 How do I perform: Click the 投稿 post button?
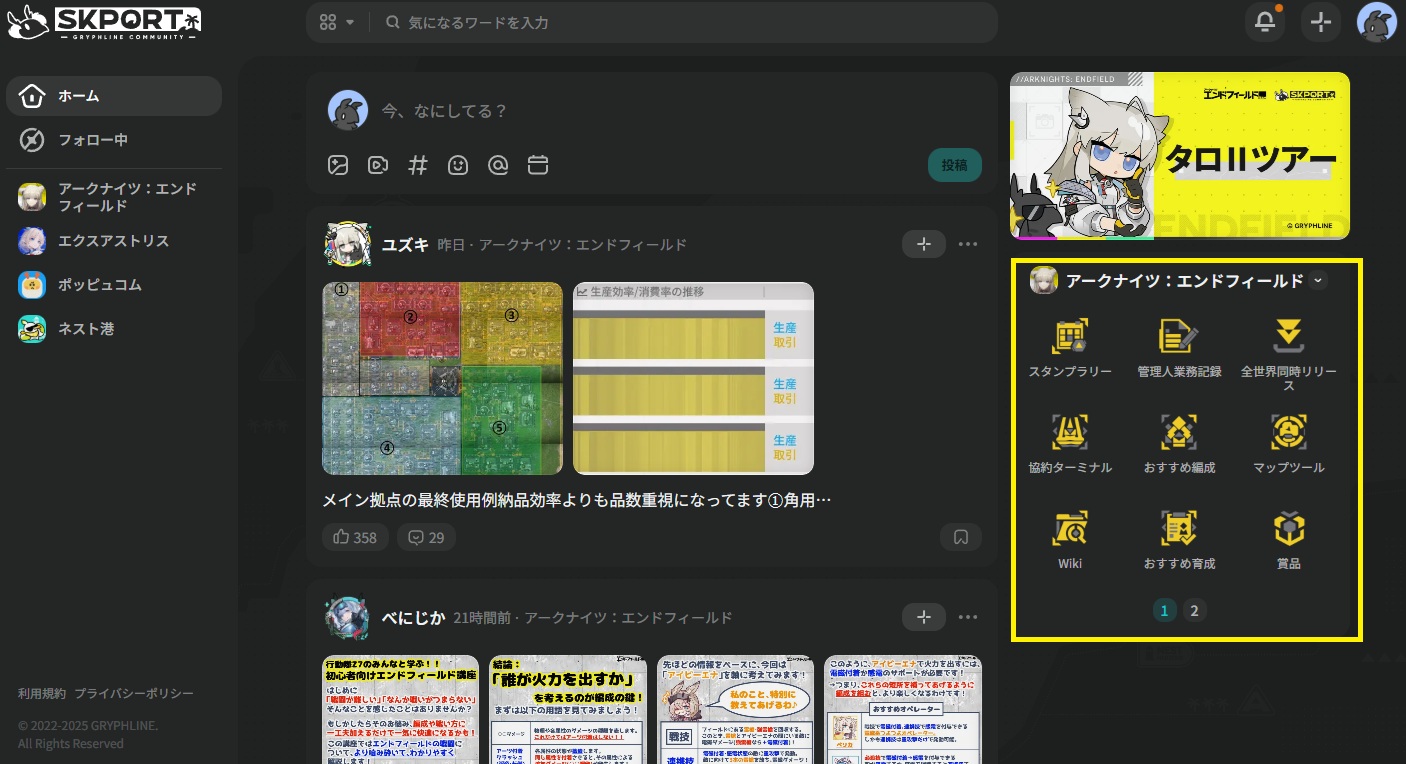(x=954, y=165)
